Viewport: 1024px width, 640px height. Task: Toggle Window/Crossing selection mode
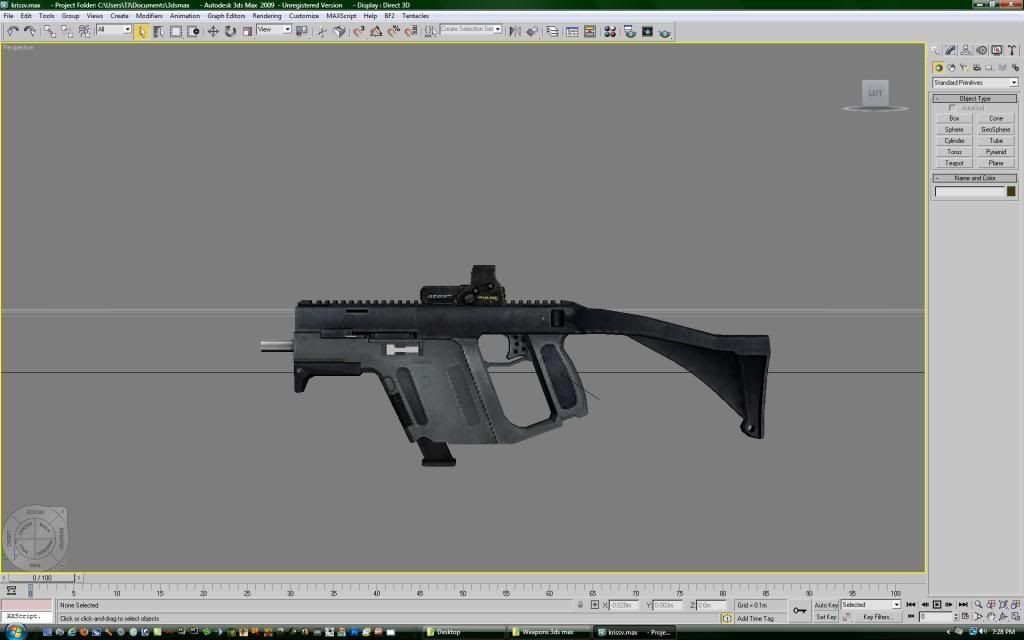[193, 31]
